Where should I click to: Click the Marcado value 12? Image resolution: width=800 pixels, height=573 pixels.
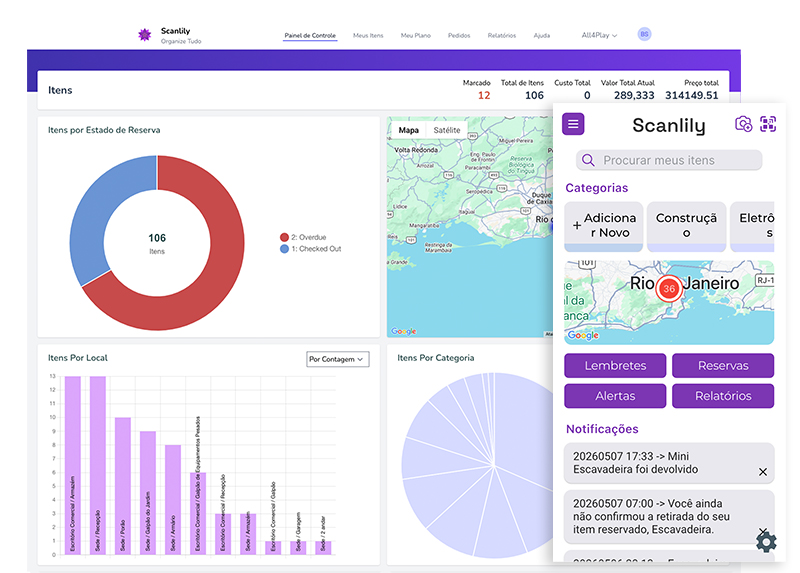click(x=484, y=95)
